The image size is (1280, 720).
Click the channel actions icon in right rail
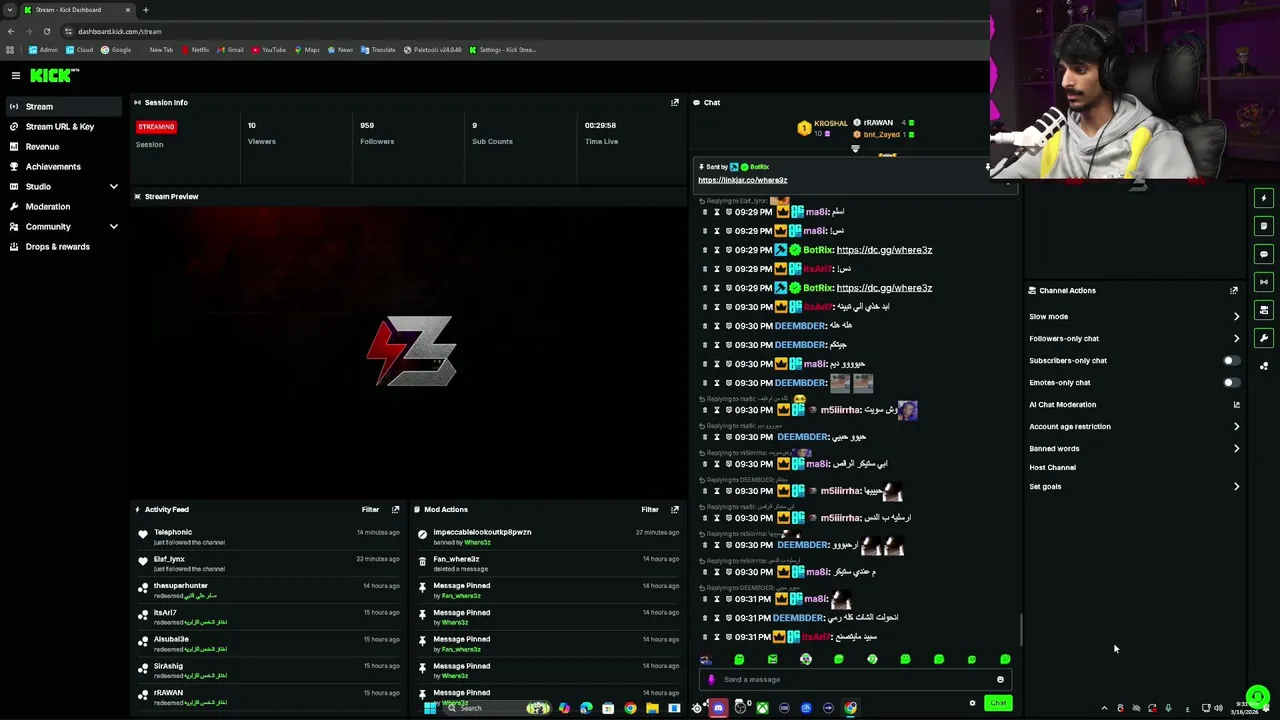pos(1264,310)
